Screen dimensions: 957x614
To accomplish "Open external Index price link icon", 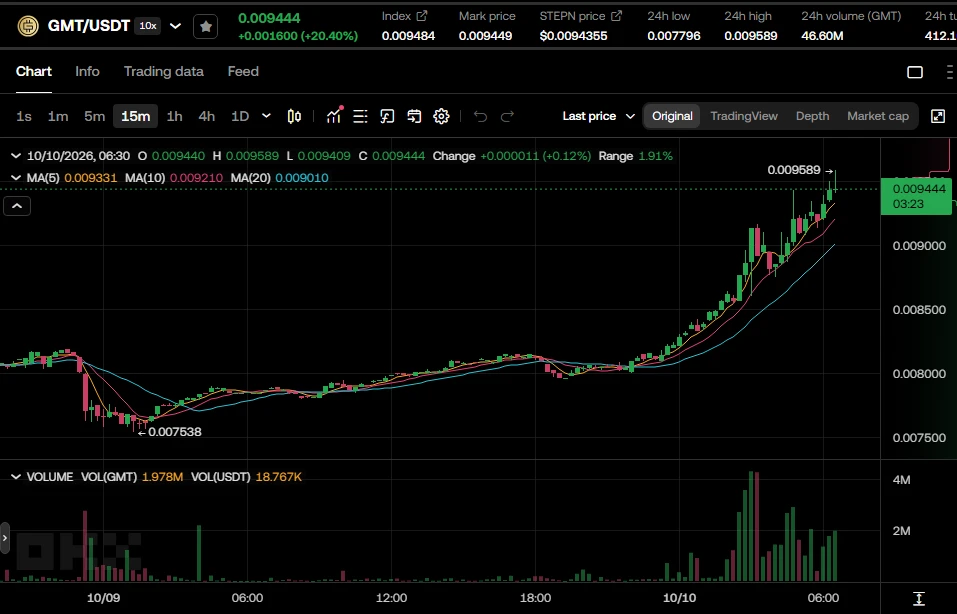I will [x=422, y=16].
